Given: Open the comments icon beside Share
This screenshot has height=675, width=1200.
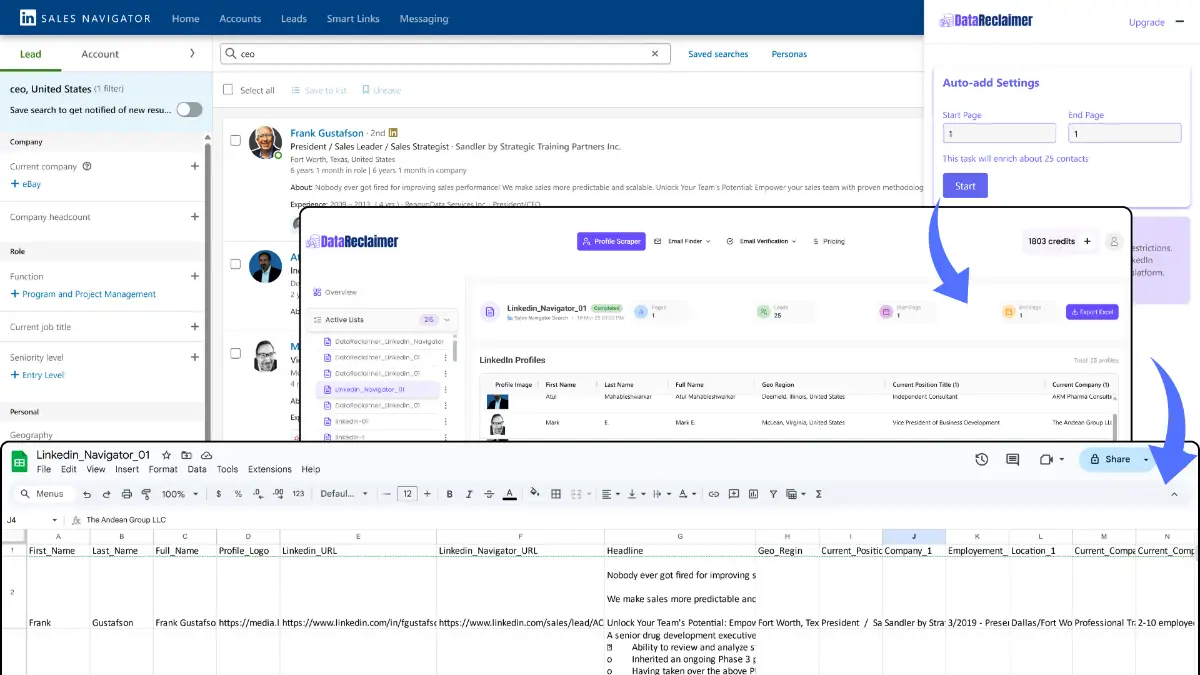Looking at the screenshot, I should [x=1012, y=459].
